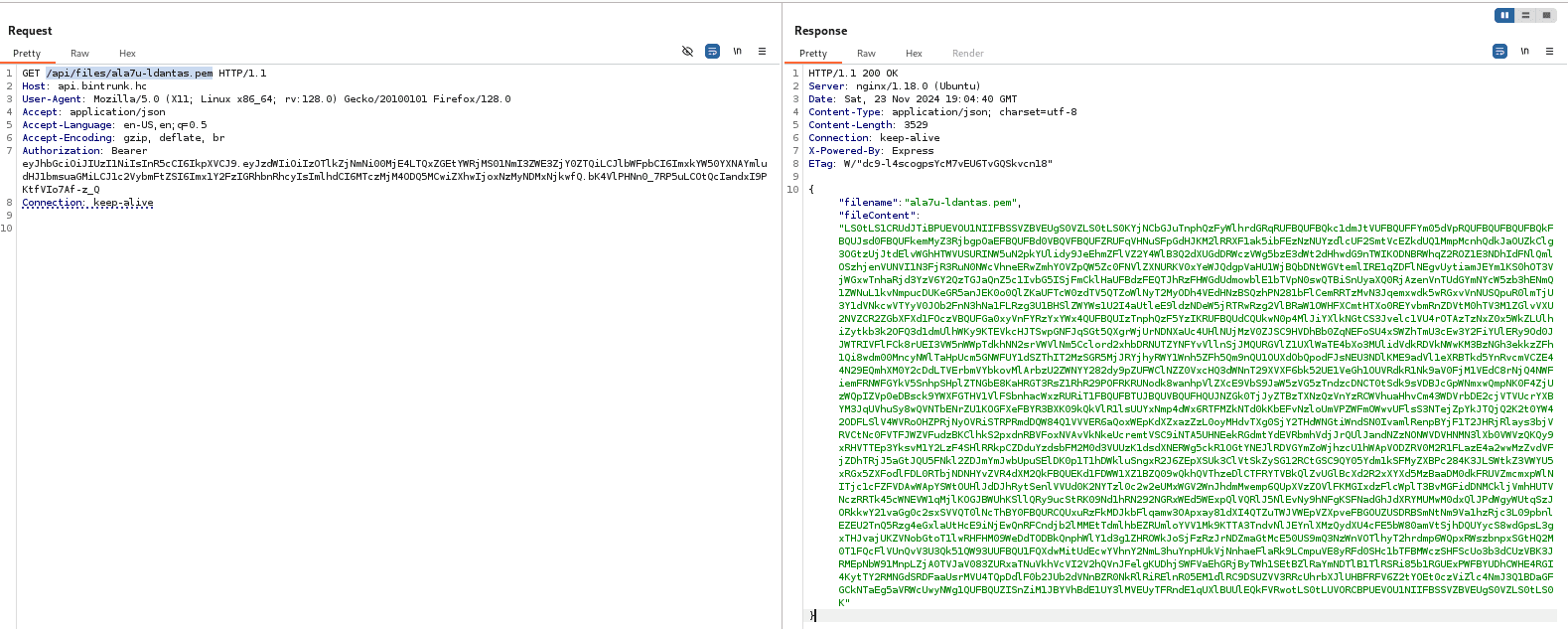
Task: Show non-printable characters (\n) in Request
Action: [x=737, y=52]
